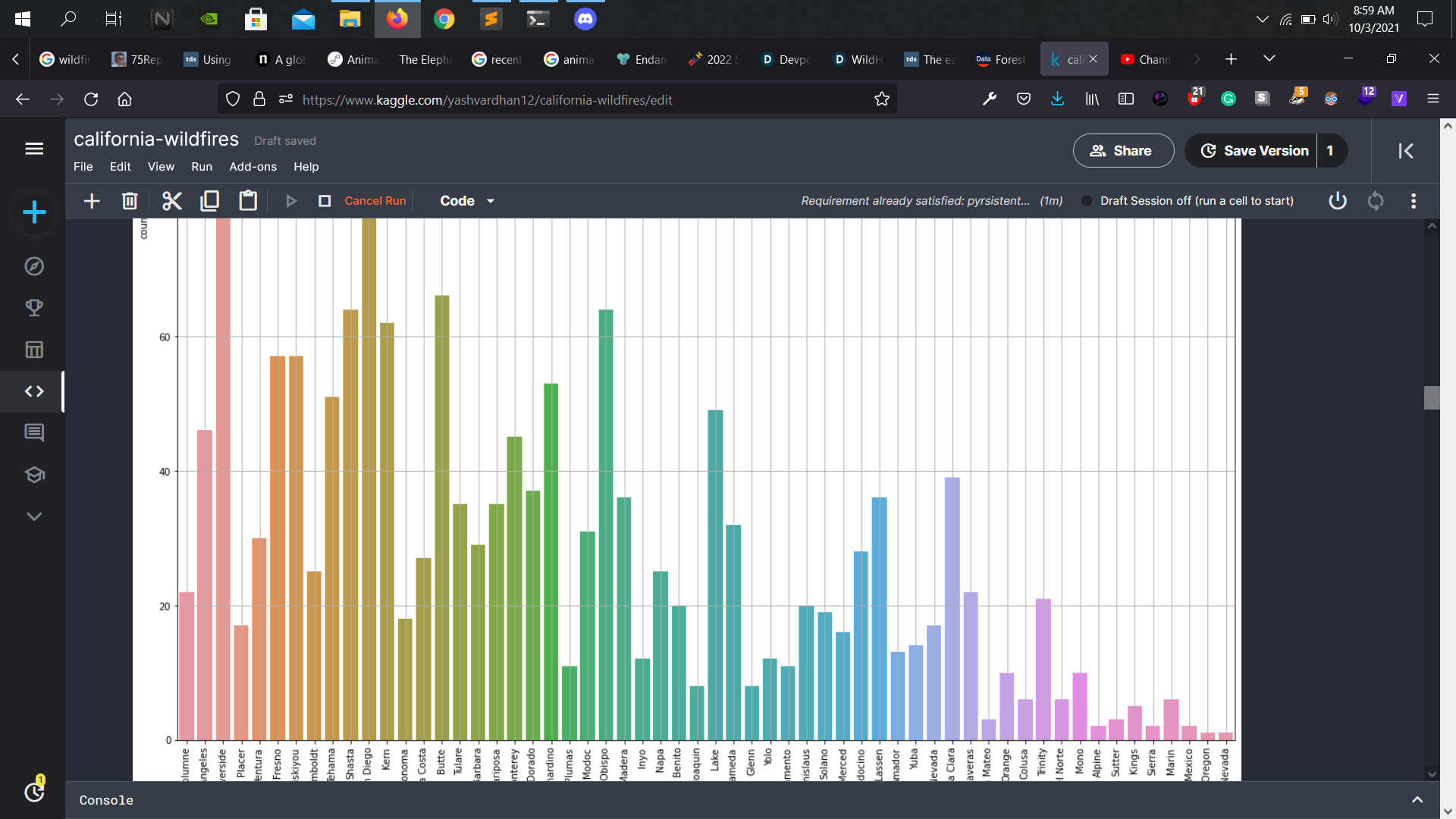Image resolution: width=1456 pixels, height=819 pixels.
Task: Open the Code cell type dropdown
Action: (467, 201)
